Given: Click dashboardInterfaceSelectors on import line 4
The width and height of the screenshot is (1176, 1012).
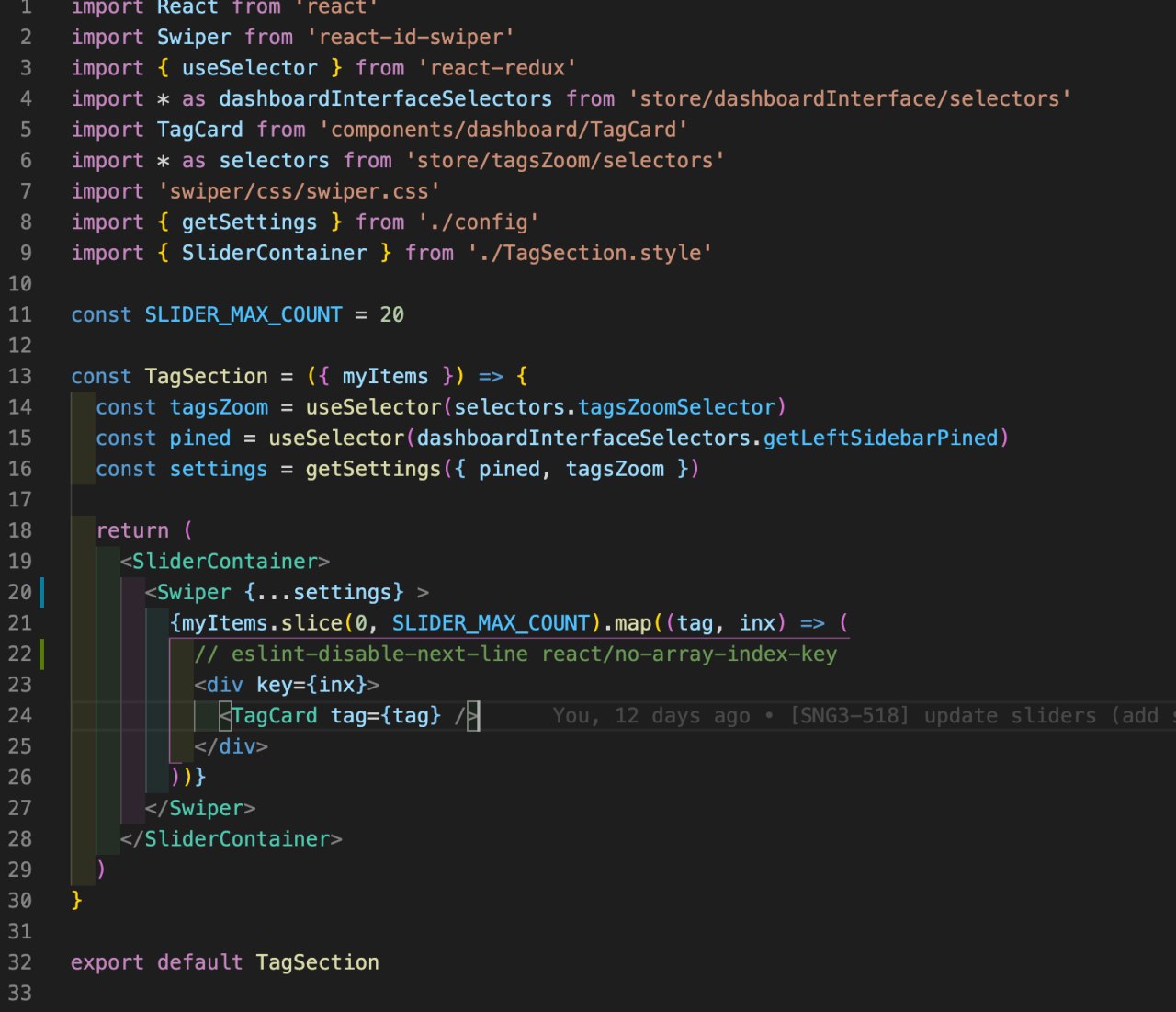Looking at the screenshot, I should pyautogui.click(x=385, y=98).
